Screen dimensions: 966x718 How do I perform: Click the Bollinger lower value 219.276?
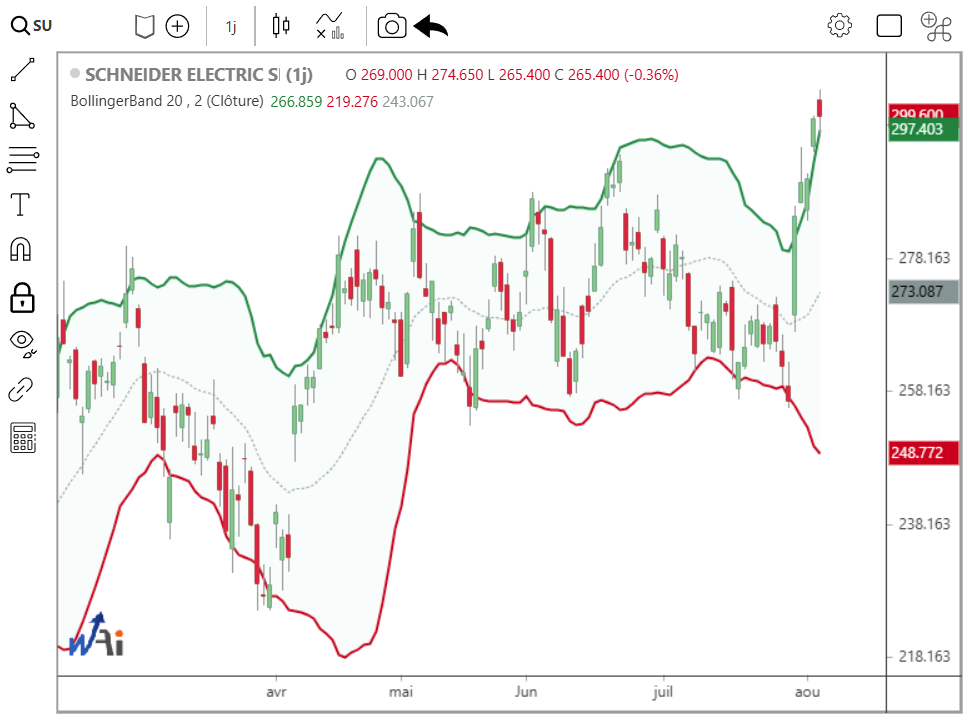[352, 102]
